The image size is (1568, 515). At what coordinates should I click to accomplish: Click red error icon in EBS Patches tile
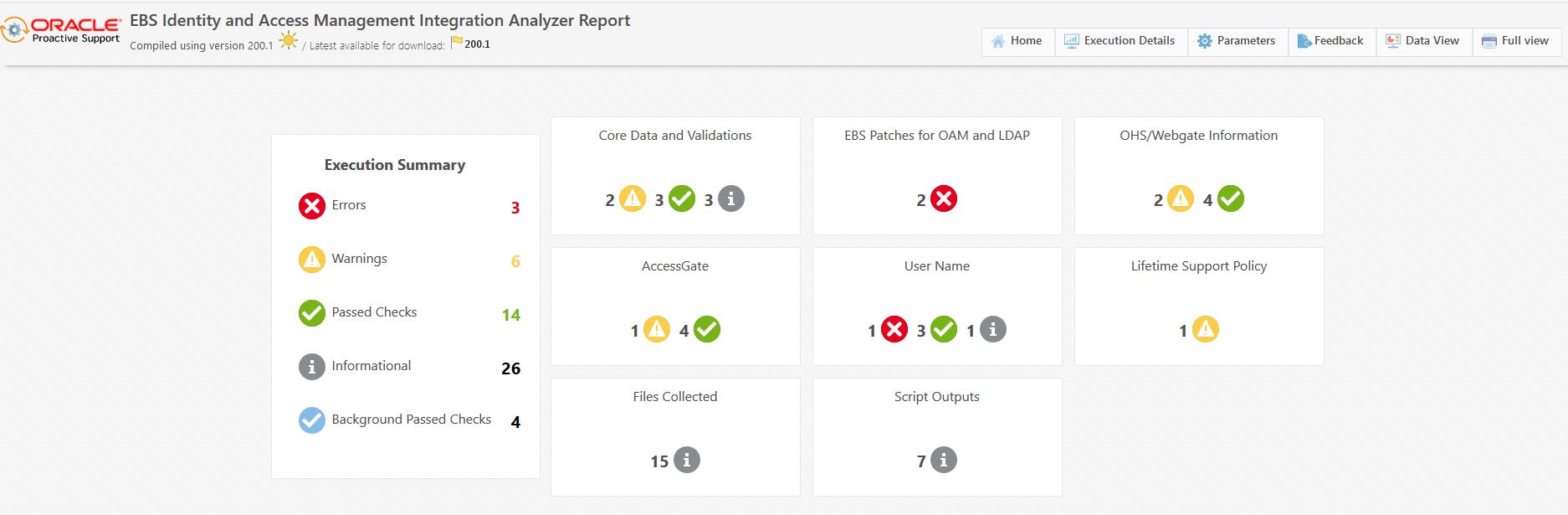(944, 199)
